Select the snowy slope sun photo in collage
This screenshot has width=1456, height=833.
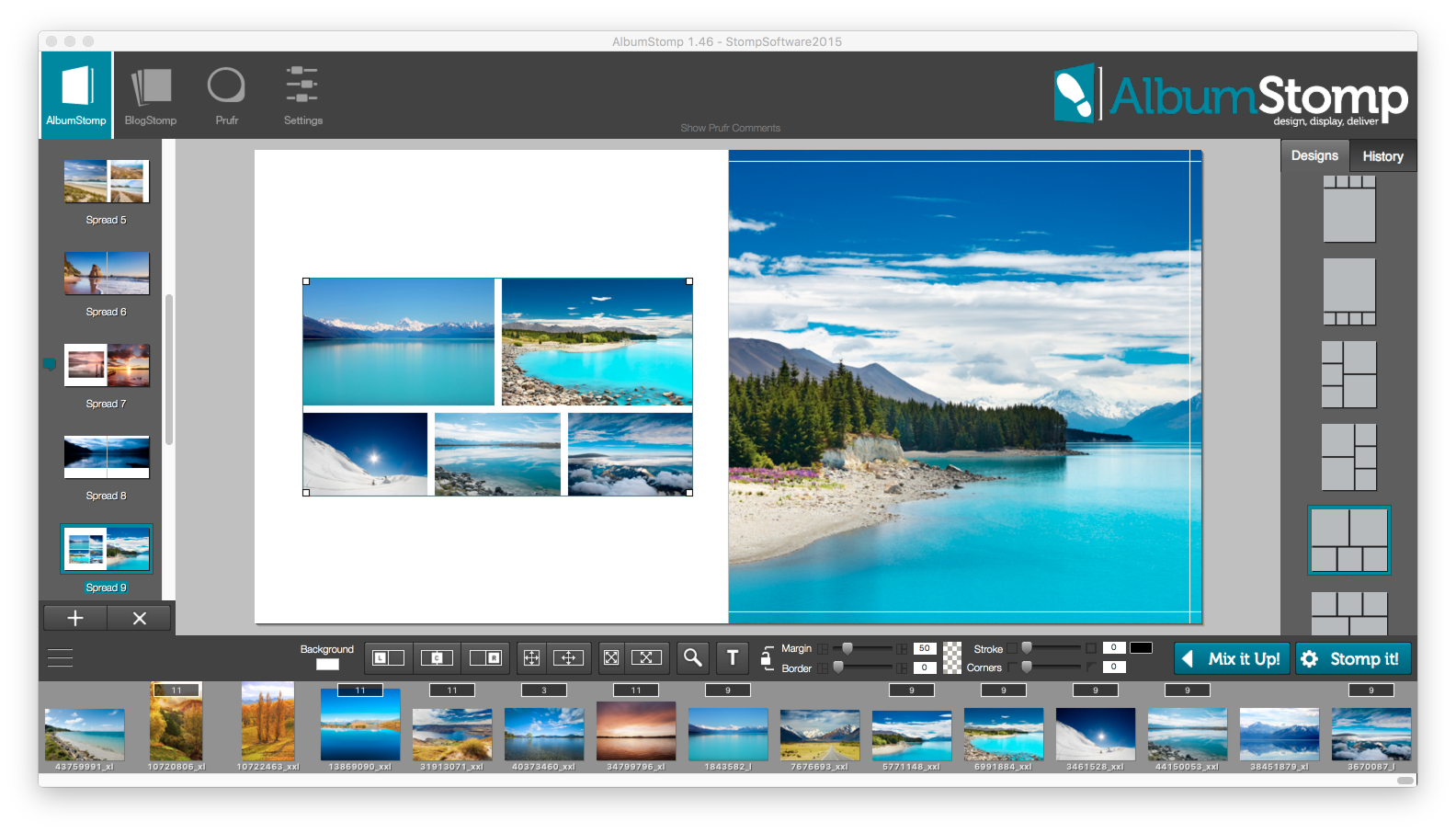coord(365,454)
